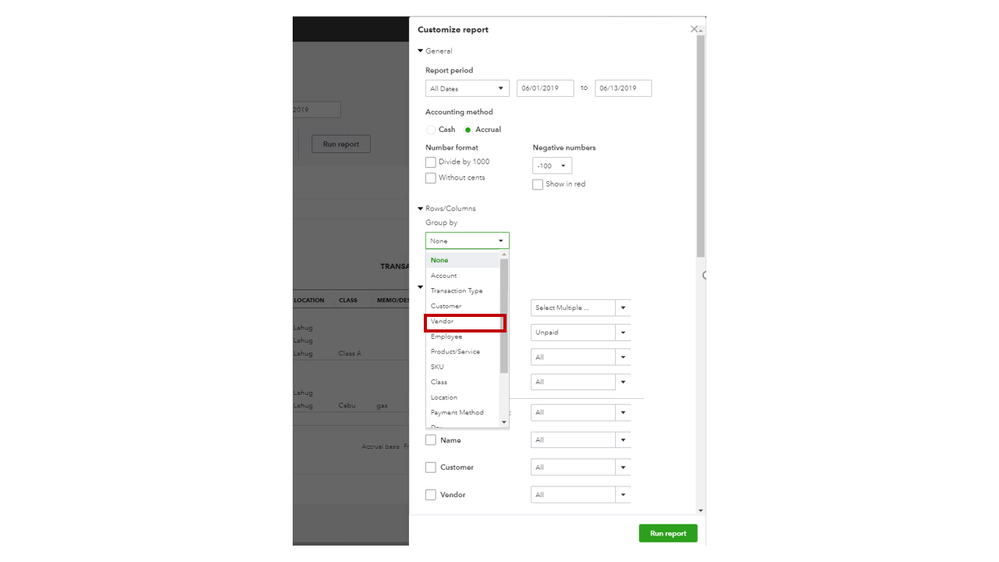
Task: Click the end date field 06/13/2019
Action: (623, 89)
